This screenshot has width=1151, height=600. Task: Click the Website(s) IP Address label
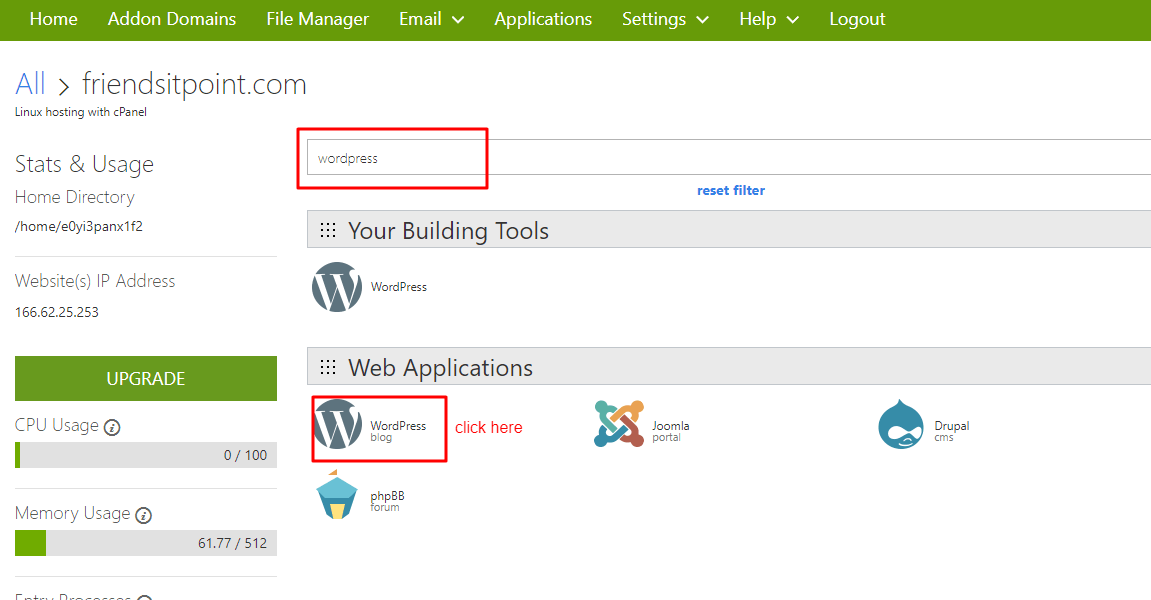[x=95, y=281]
